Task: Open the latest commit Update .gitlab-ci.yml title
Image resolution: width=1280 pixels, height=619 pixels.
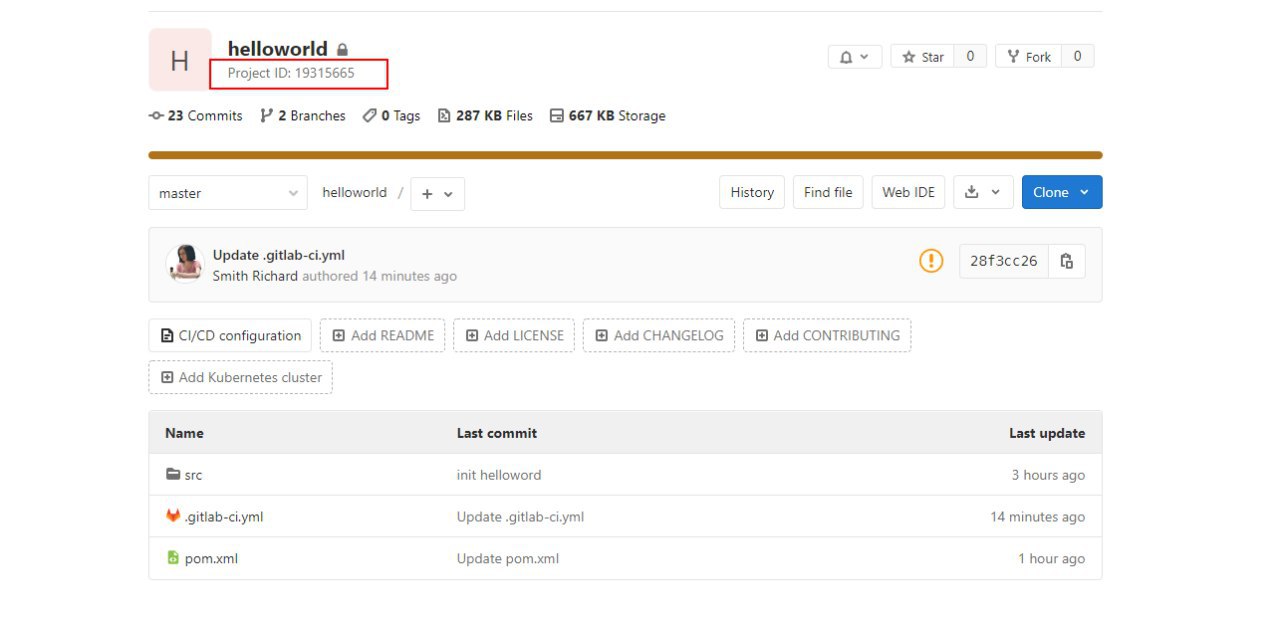Action: point(279,255)
